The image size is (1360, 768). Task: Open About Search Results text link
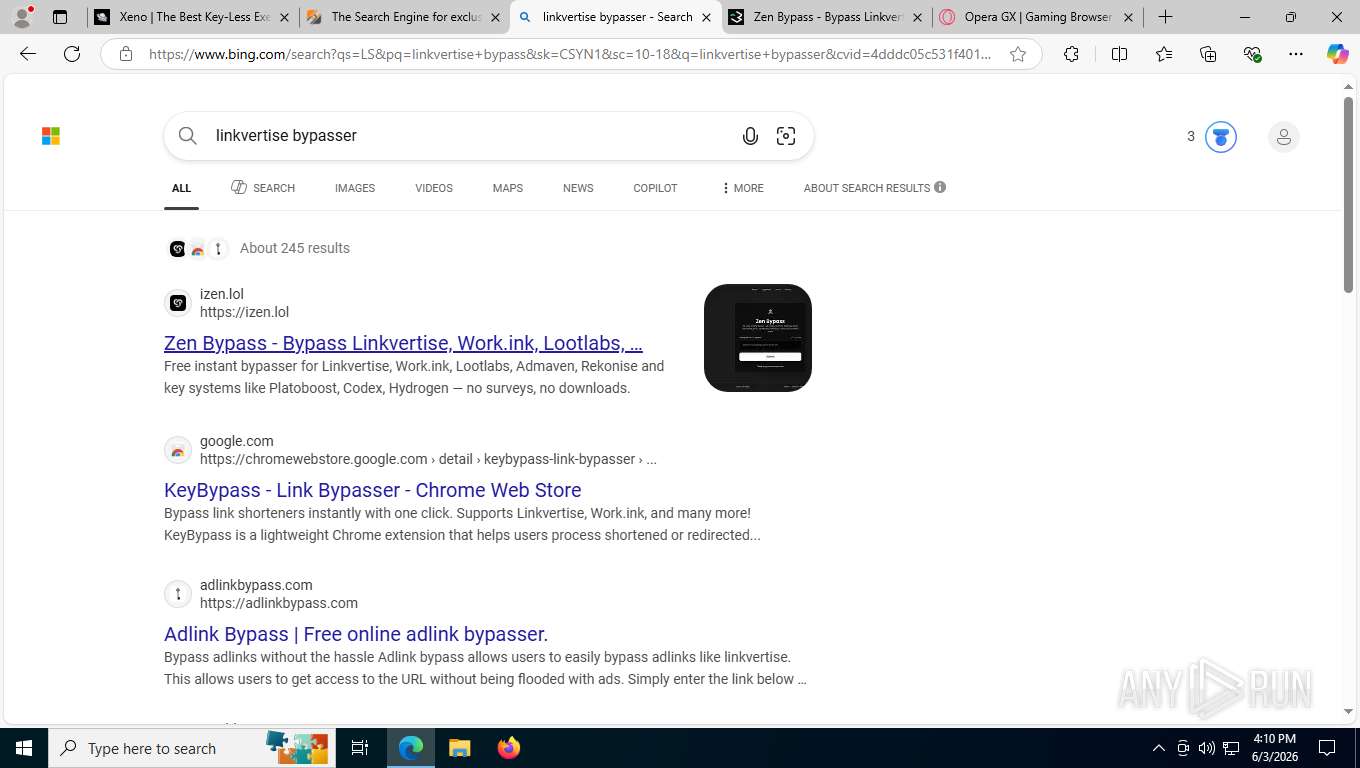(867, 188)
